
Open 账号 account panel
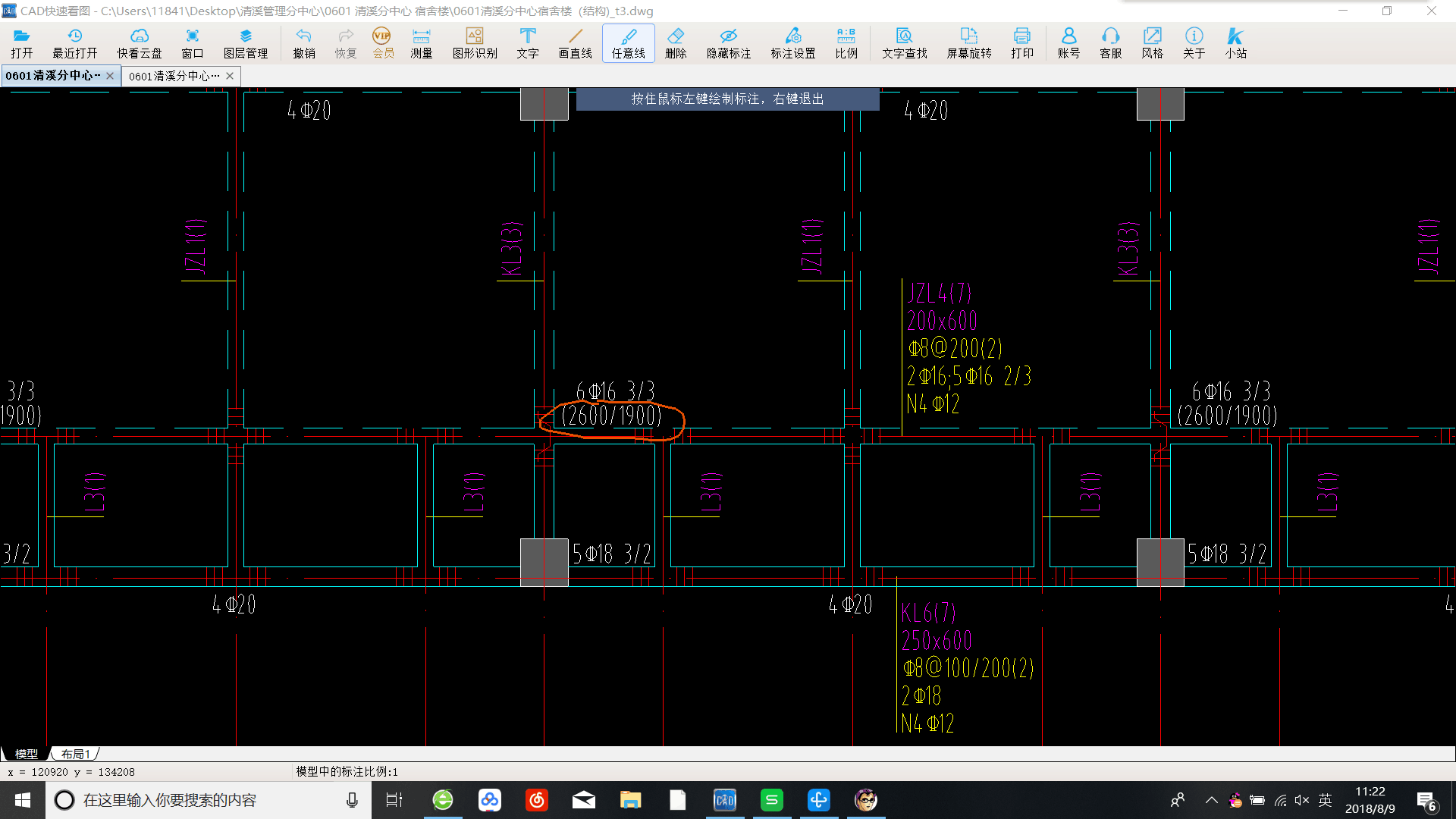coord(1069,43)
